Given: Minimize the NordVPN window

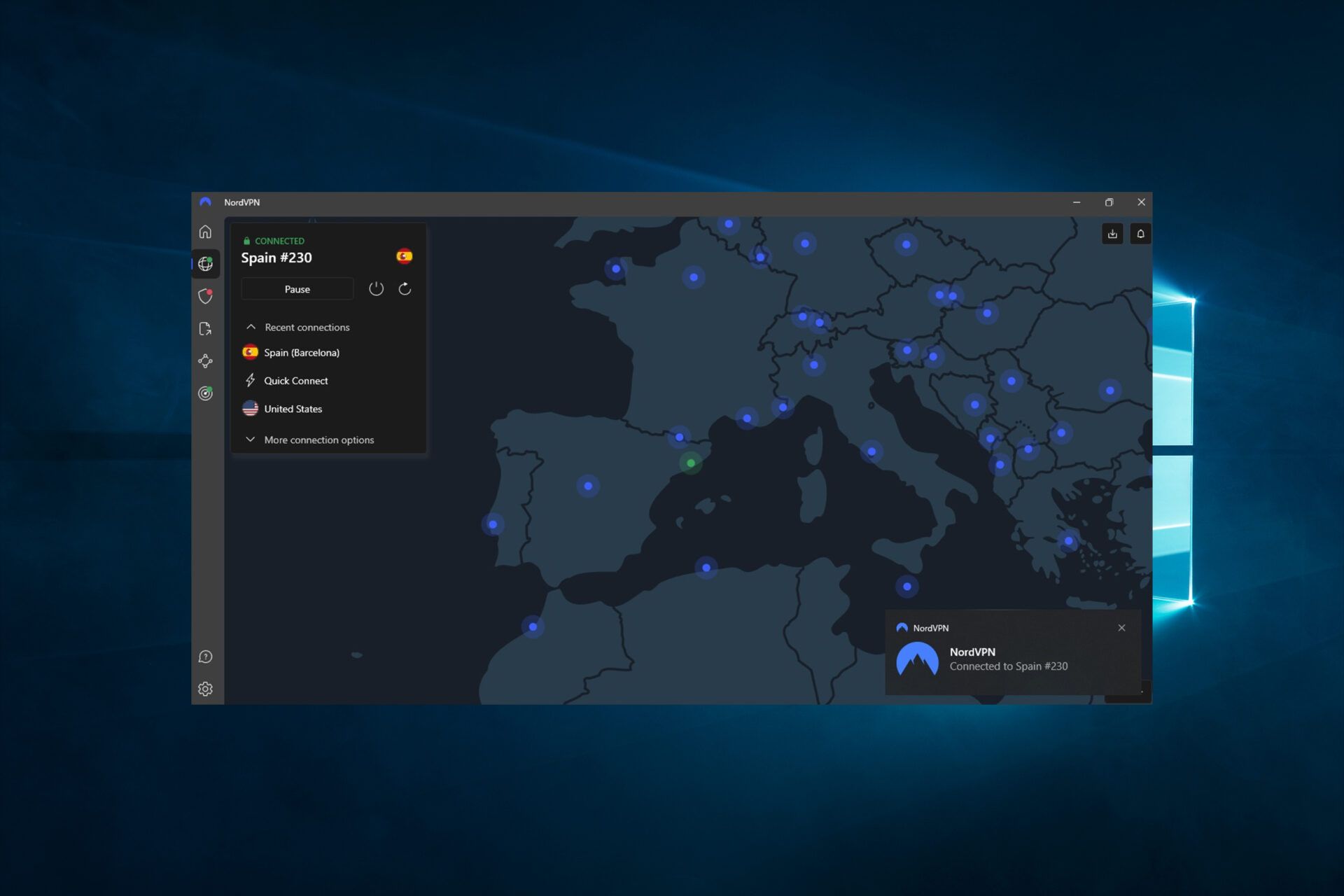Looking at the screenshot, I should [1077, 202].
